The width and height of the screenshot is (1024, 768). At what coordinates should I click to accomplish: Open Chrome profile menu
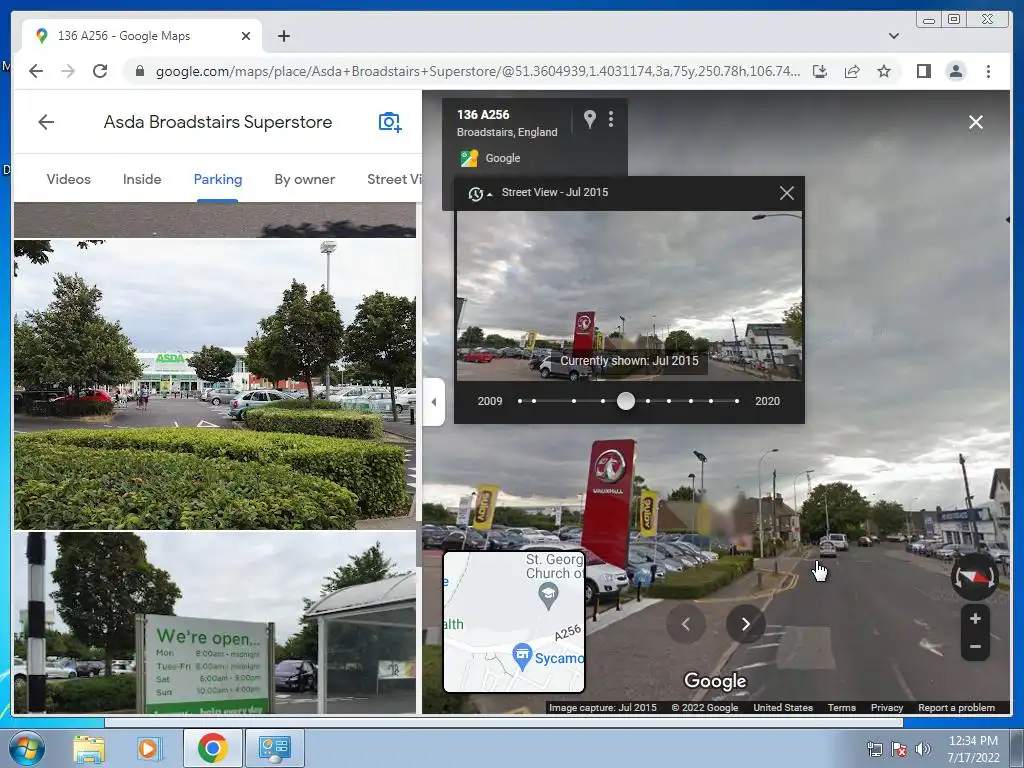click(x=955, y=71)
